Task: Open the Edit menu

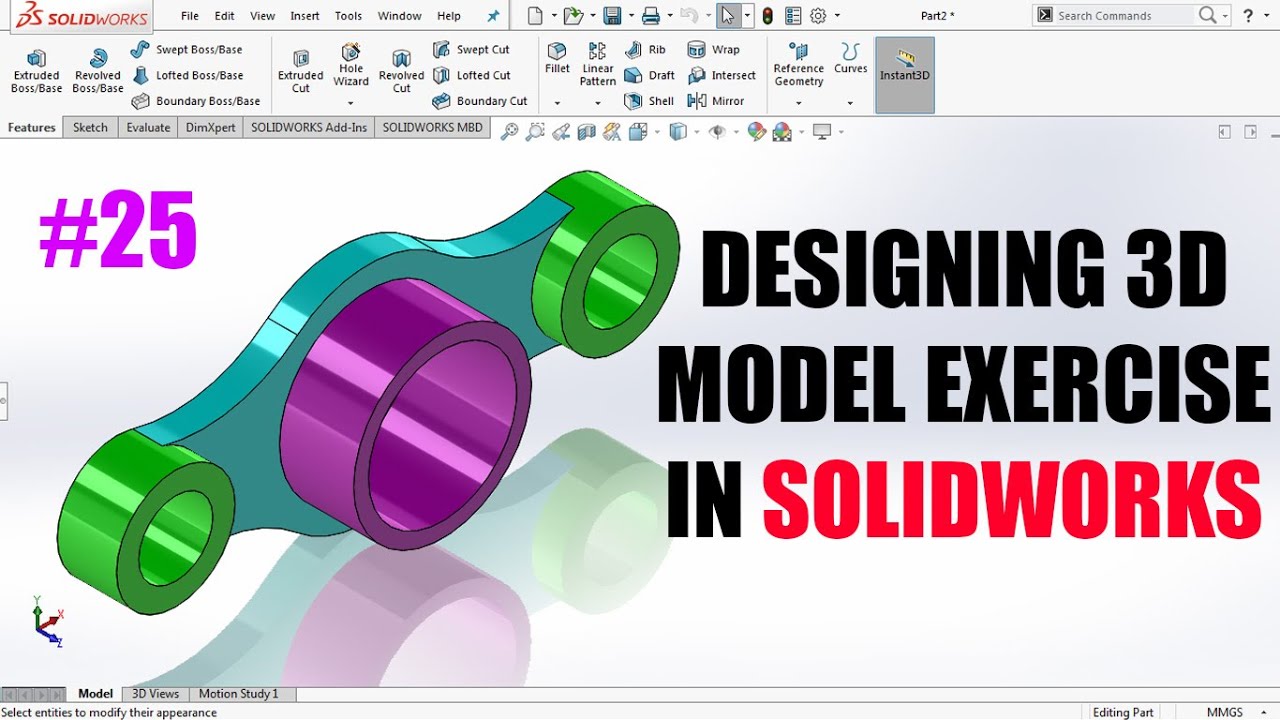Action: 225,16
